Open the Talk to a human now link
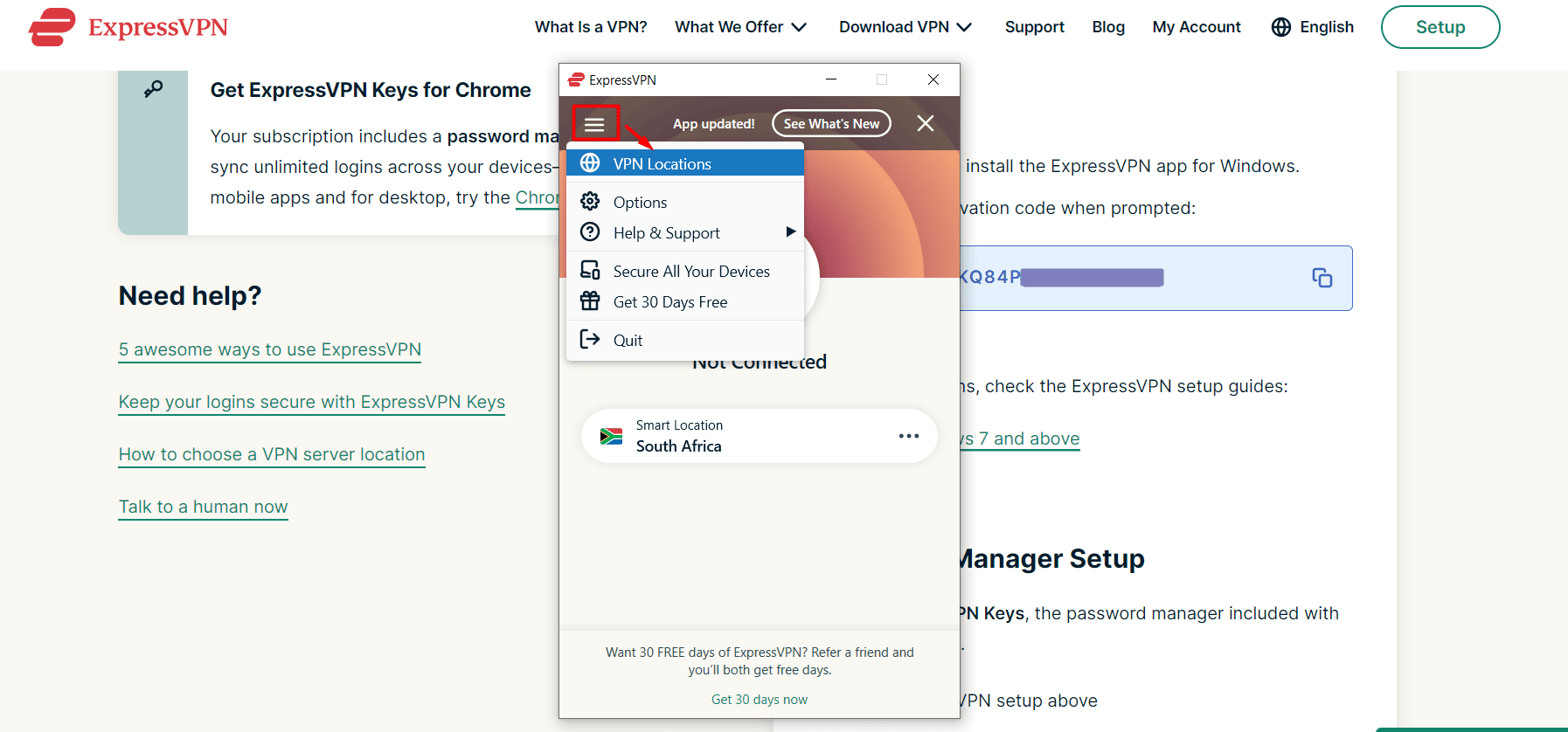Viewport: 1568px width, 732px height. pyautogui.click(x=203, y=507)
